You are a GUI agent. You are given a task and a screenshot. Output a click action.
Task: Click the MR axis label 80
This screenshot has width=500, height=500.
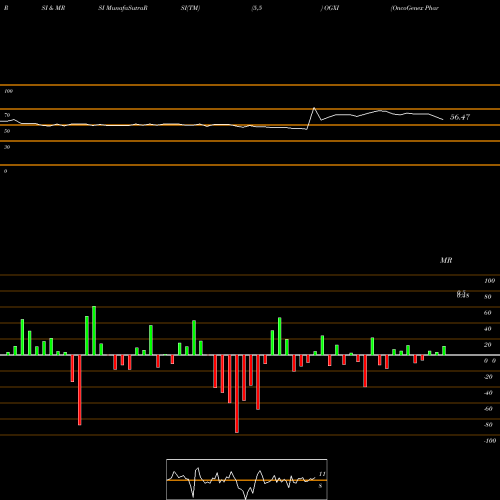coord(488,297)
